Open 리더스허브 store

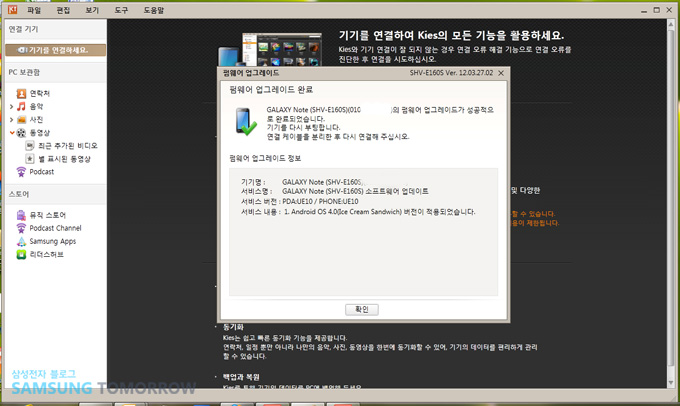46,255
